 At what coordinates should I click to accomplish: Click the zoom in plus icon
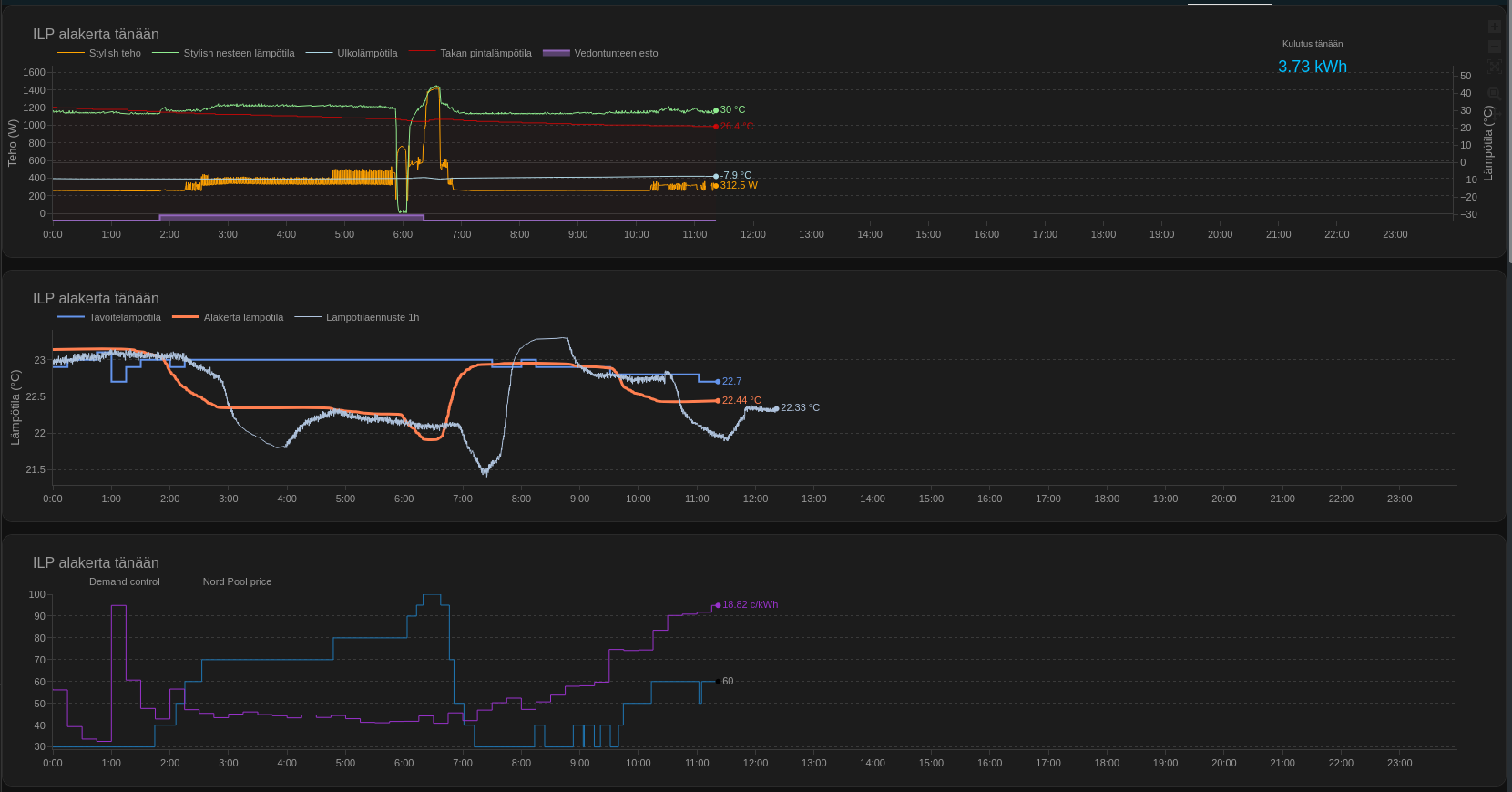1494,26
